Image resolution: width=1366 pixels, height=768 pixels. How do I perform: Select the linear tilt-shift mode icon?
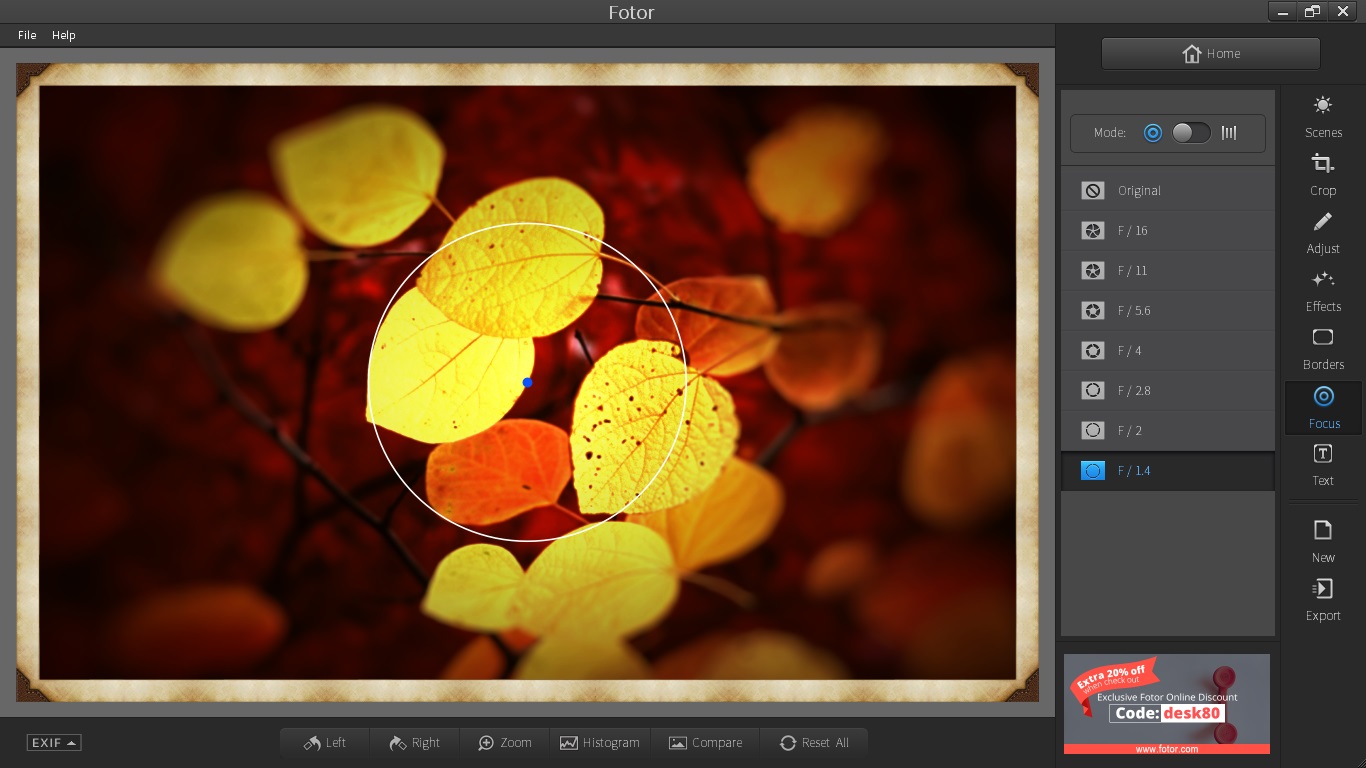click(1229, 133)
